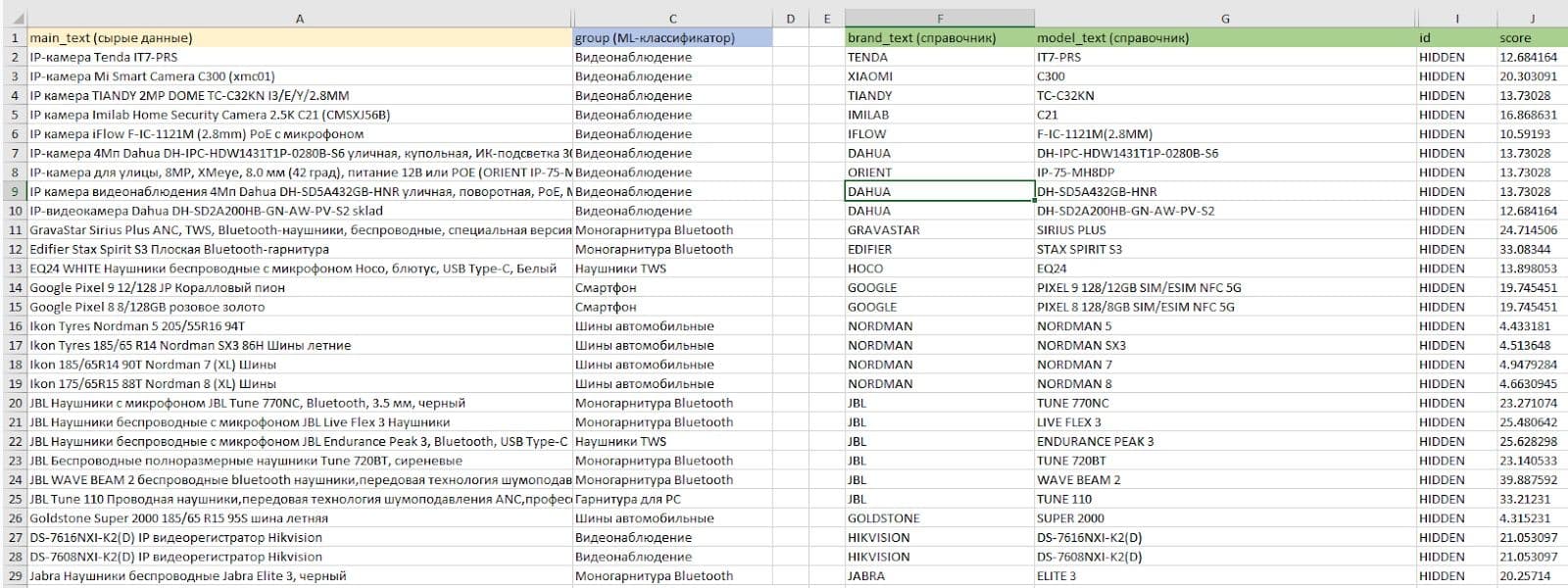Click the model_text (справочник) header cell
Image resolution: width=1568 pixels, height=588 pixels.
click(1225, 38)
